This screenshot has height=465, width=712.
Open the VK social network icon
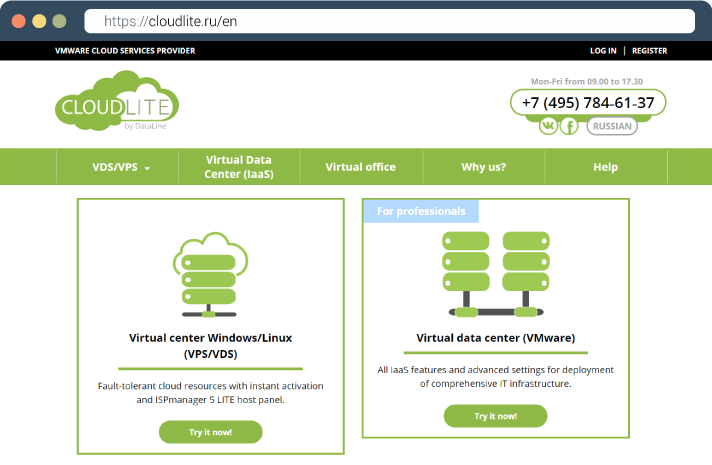pos(548,126)
